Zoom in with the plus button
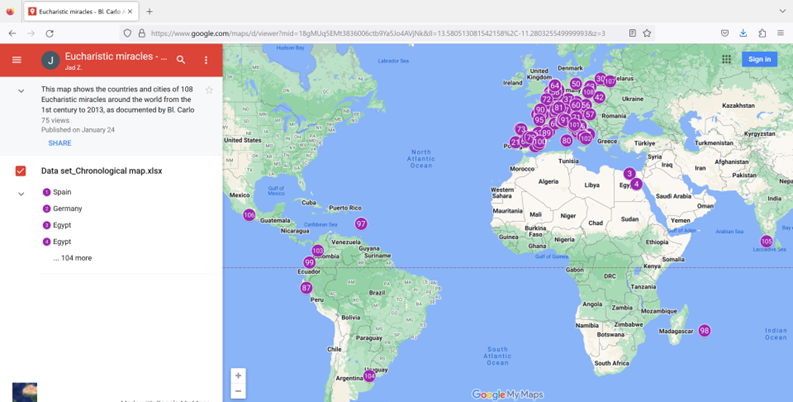Viewport: 793px width, 402px height. pyautogui.click(x=238, y=376)
